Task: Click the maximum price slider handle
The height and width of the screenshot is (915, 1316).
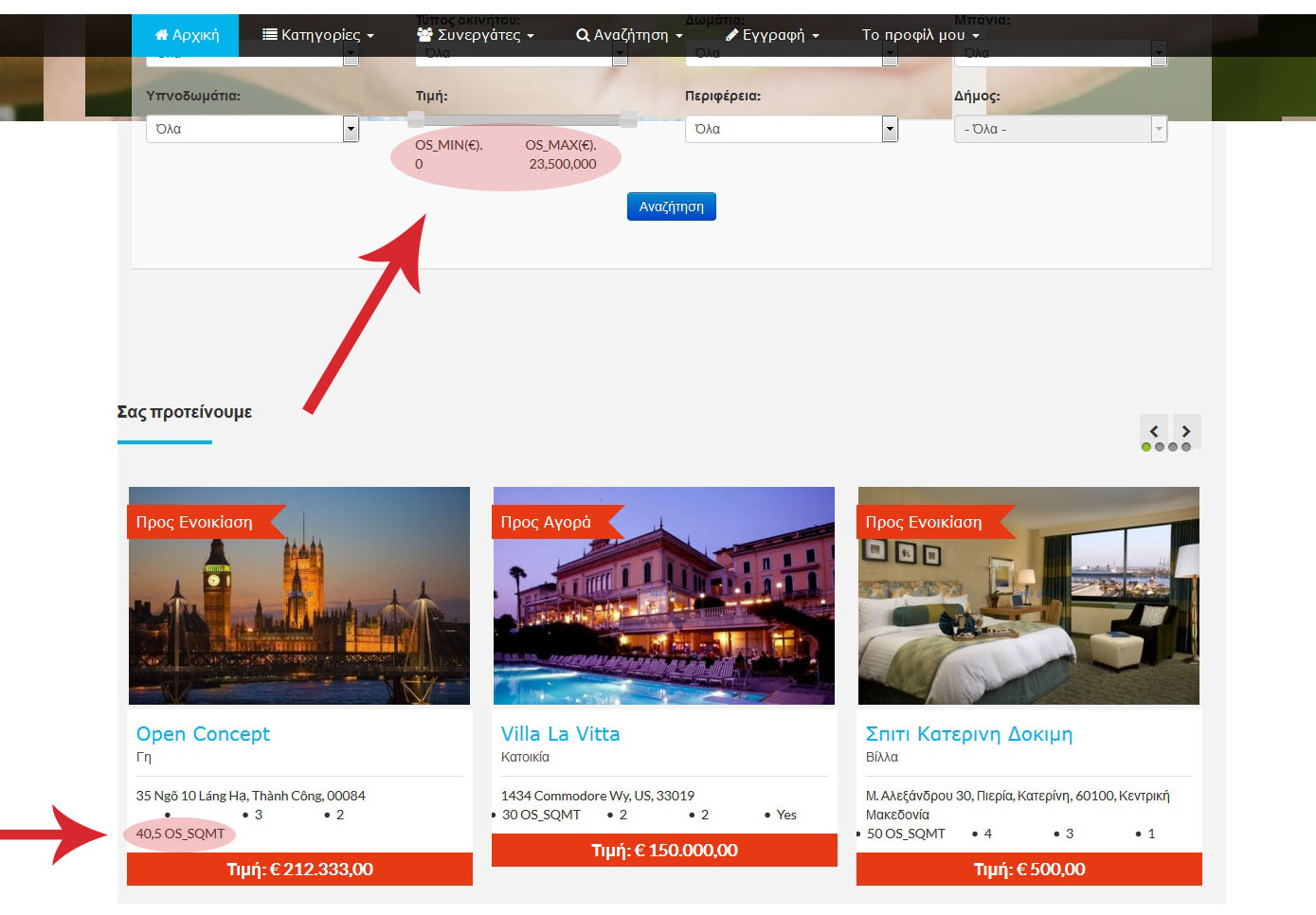Action: [628, 118]
